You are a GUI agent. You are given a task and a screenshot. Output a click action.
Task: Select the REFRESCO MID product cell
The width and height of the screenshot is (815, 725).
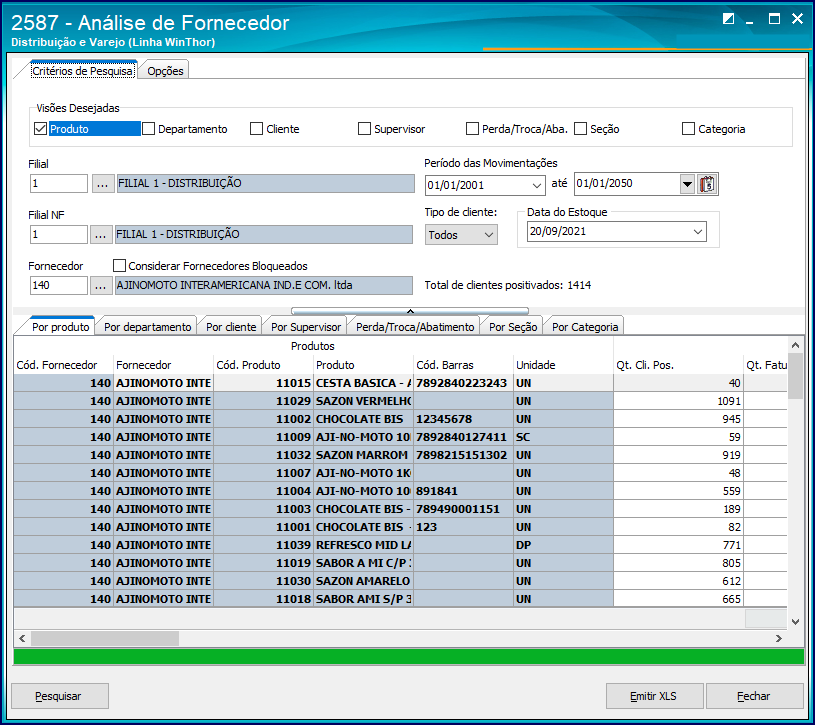click(363, 545)
